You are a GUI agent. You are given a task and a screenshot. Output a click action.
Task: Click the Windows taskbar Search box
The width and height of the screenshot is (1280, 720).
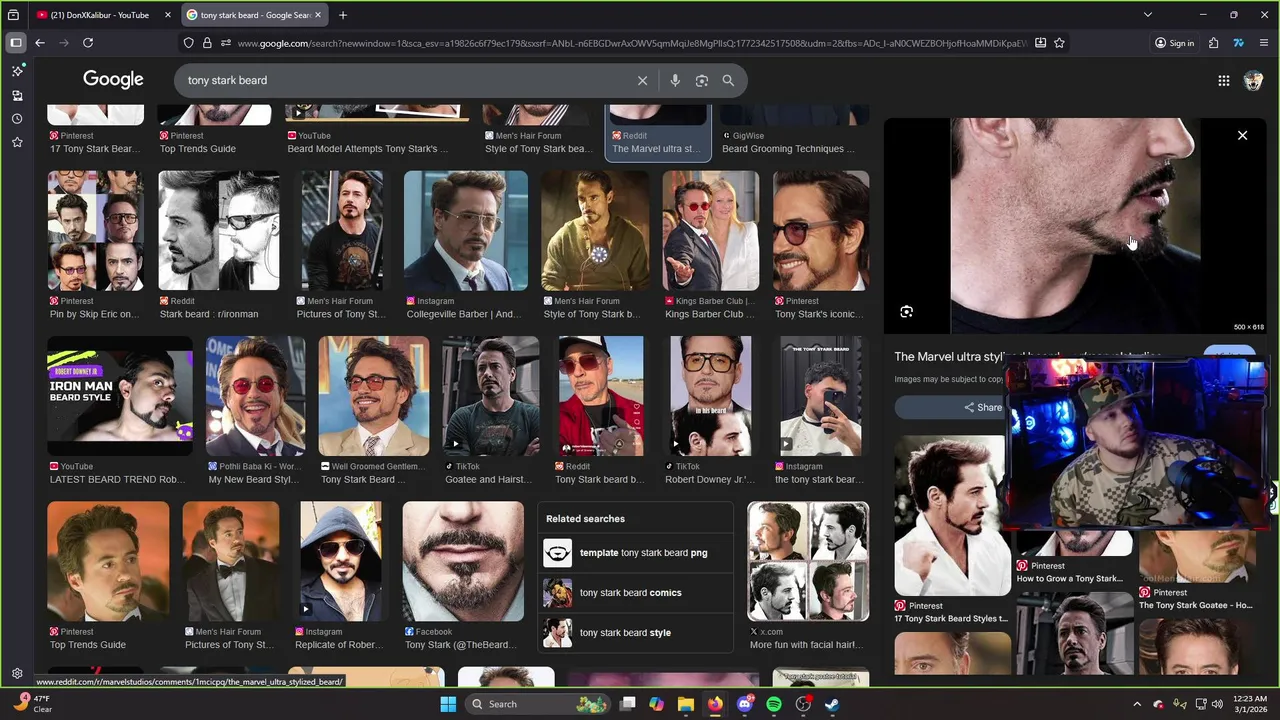click(x=538, y=704)
